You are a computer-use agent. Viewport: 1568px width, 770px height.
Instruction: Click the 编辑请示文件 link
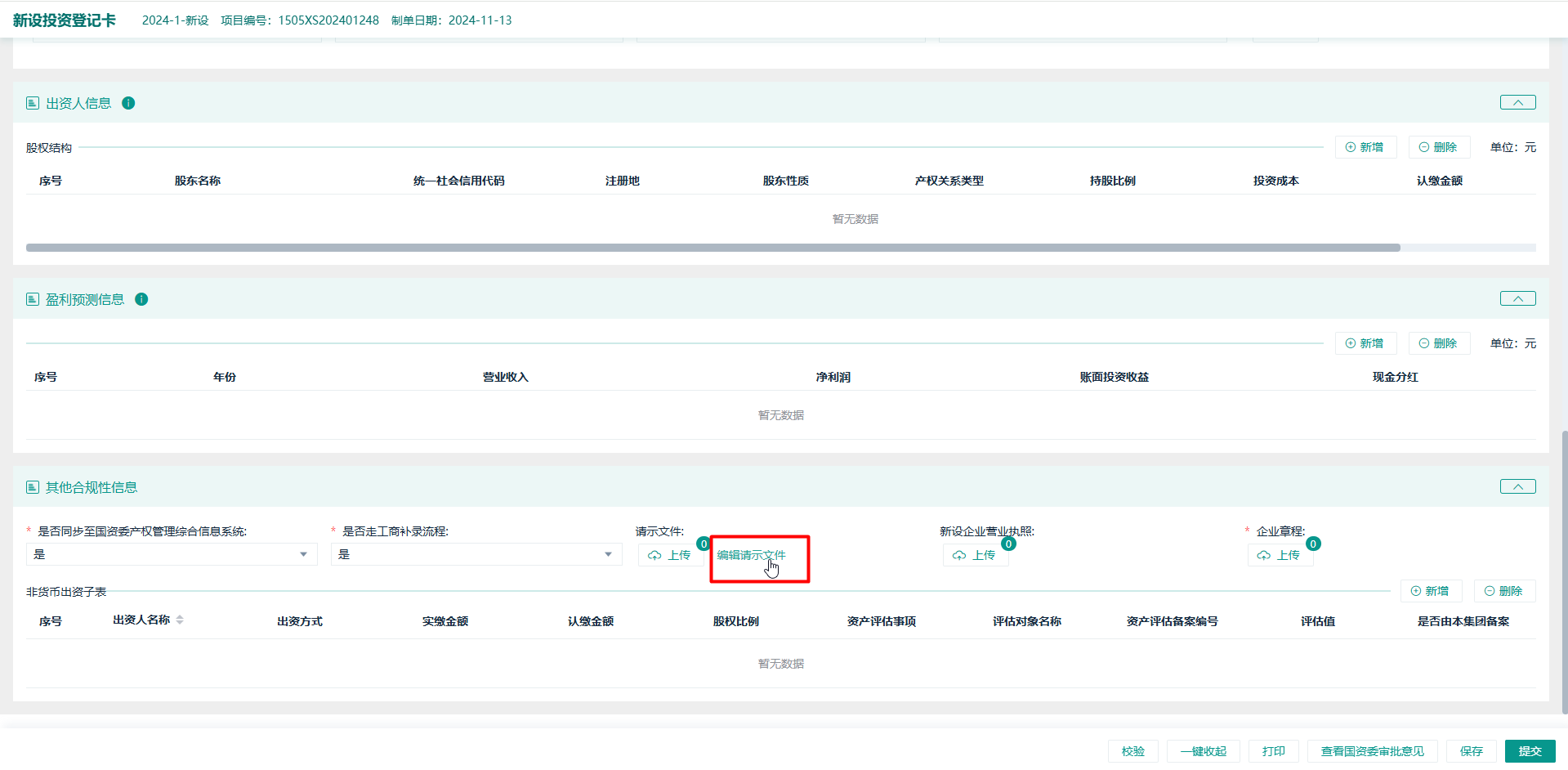click(750, 555)
